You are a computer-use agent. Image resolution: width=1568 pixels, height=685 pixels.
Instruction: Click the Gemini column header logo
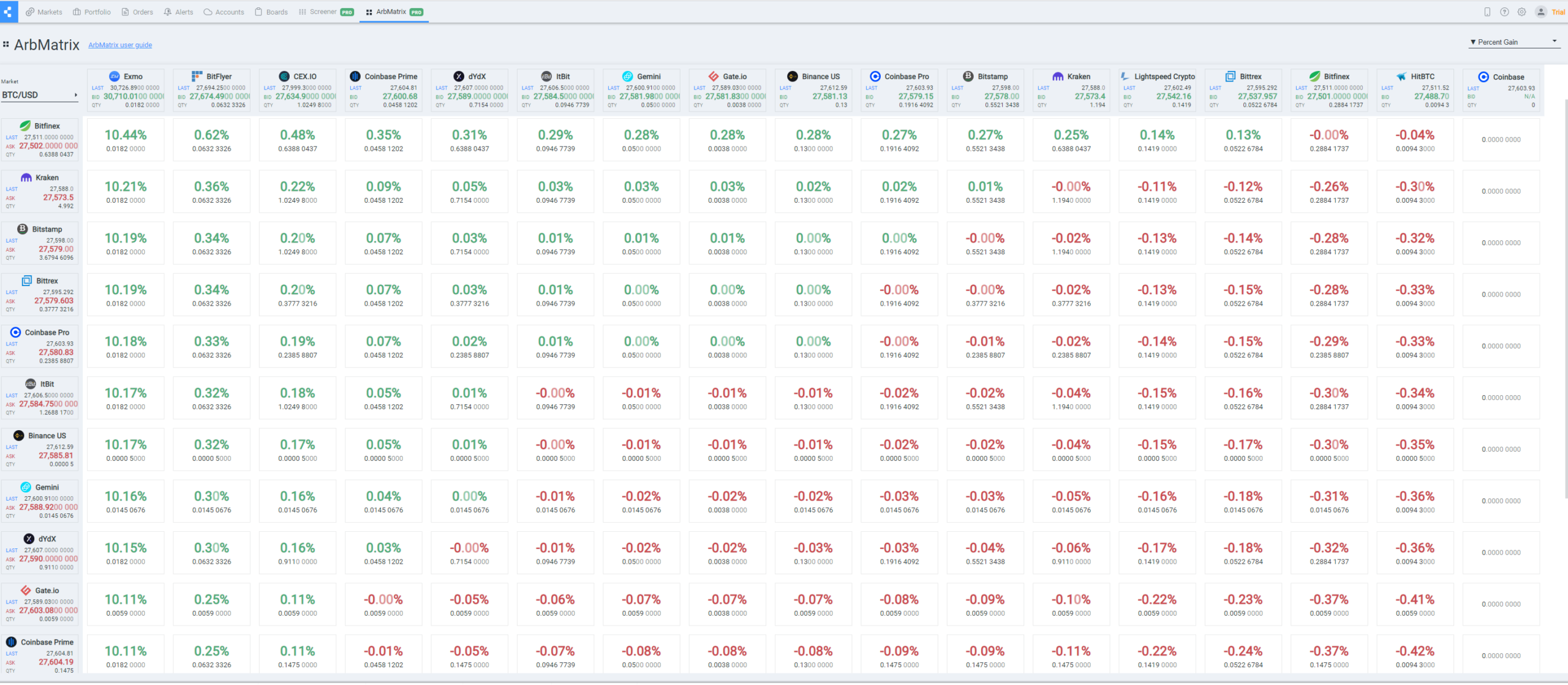[627, 77]
